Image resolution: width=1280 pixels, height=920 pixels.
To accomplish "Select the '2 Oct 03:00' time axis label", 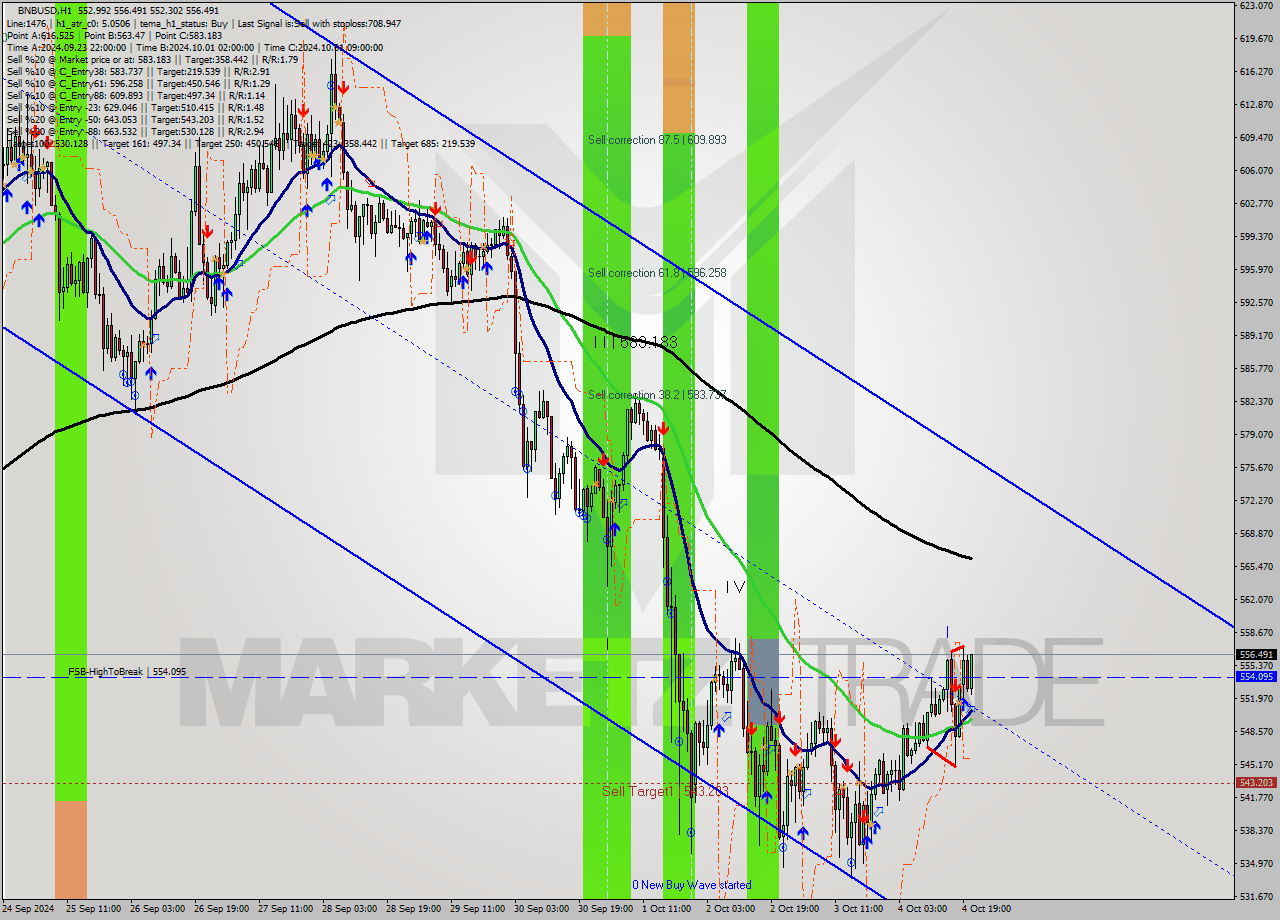I will click(731, 909).
